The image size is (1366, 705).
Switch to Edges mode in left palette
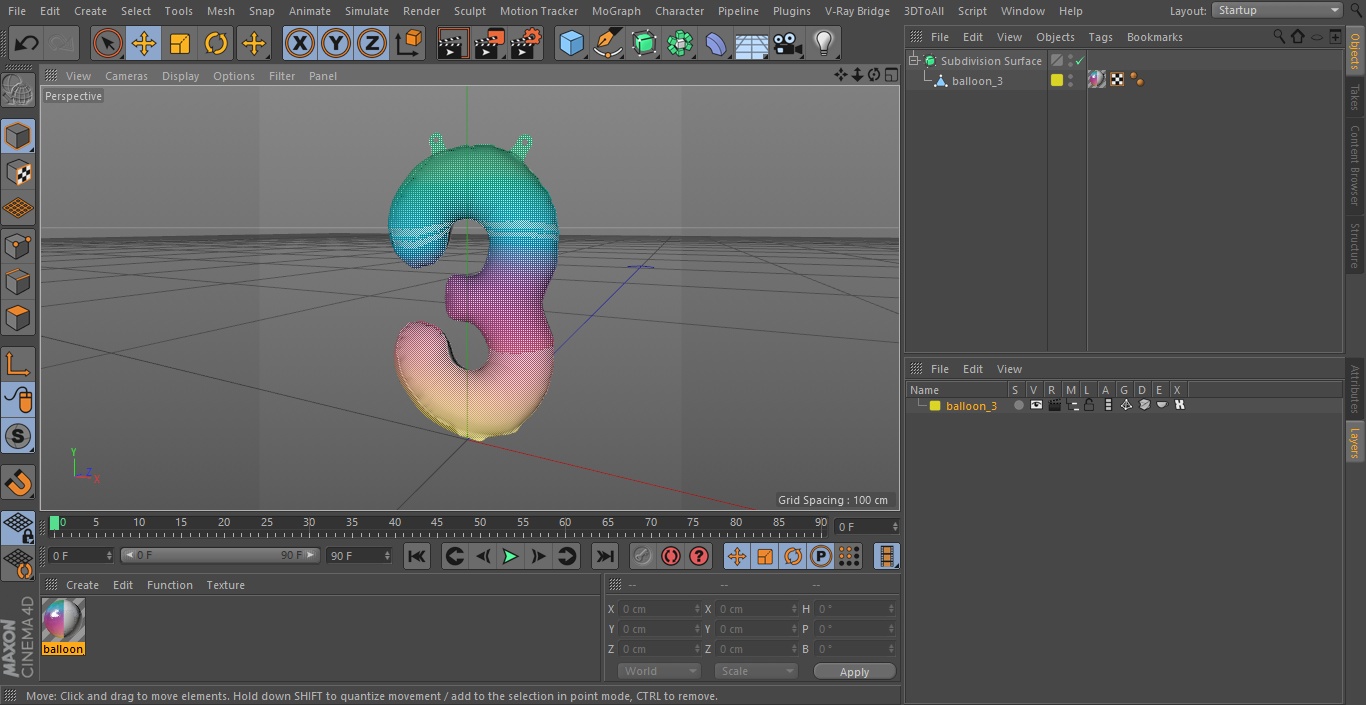point(18,281)
